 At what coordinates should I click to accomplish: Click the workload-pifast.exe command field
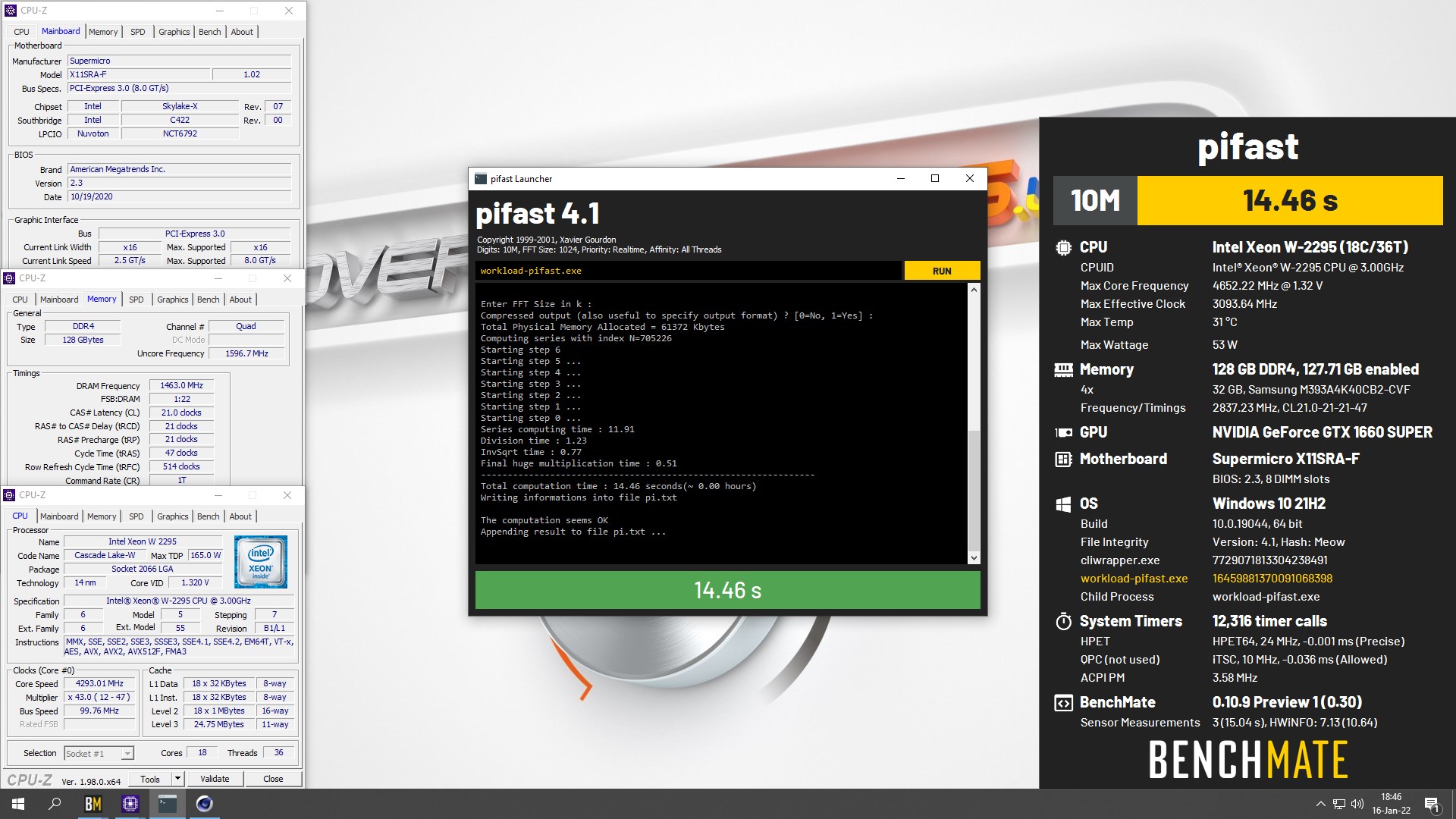pyautogui.click(x=689, y=271)
